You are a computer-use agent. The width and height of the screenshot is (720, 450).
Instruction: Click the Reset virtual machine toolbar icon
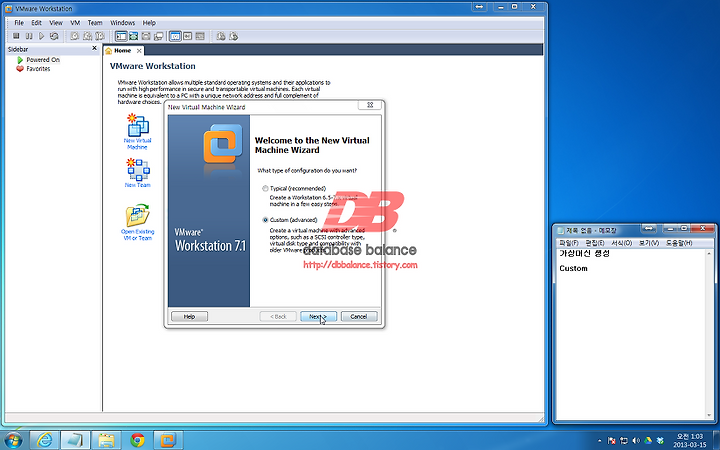pos(54,36)
